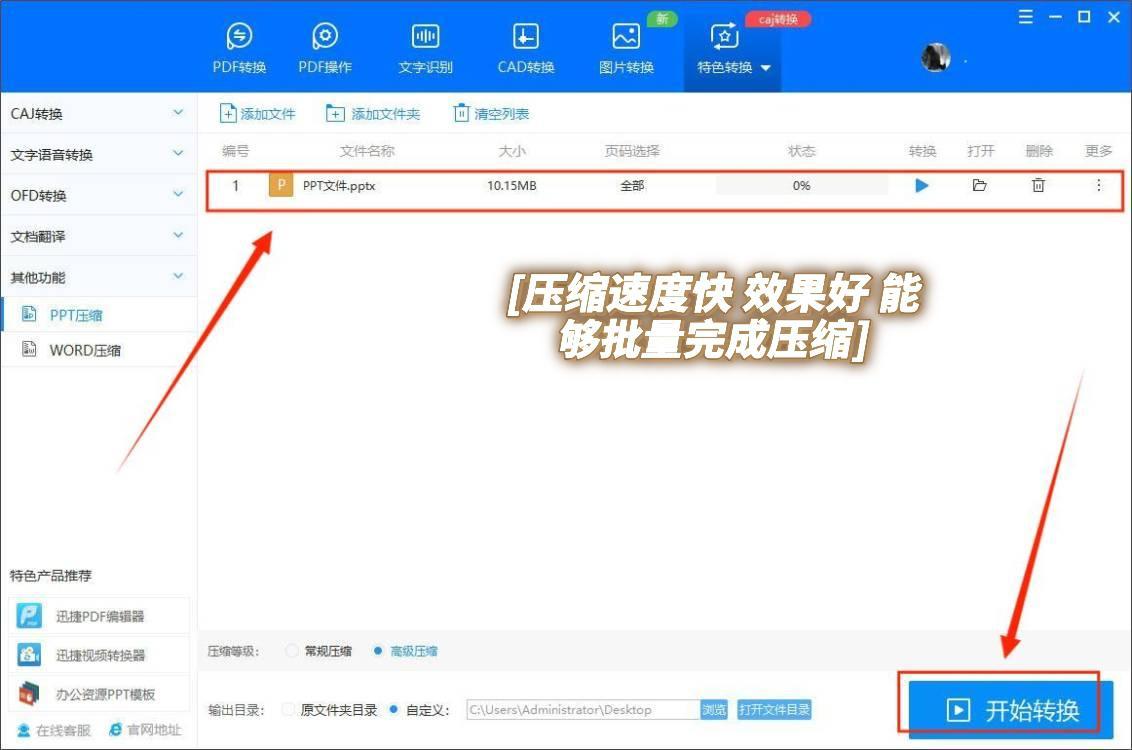1132x750 pixels.
Task: Switch to the PDF操作 tab
Action: click(324, 45)
